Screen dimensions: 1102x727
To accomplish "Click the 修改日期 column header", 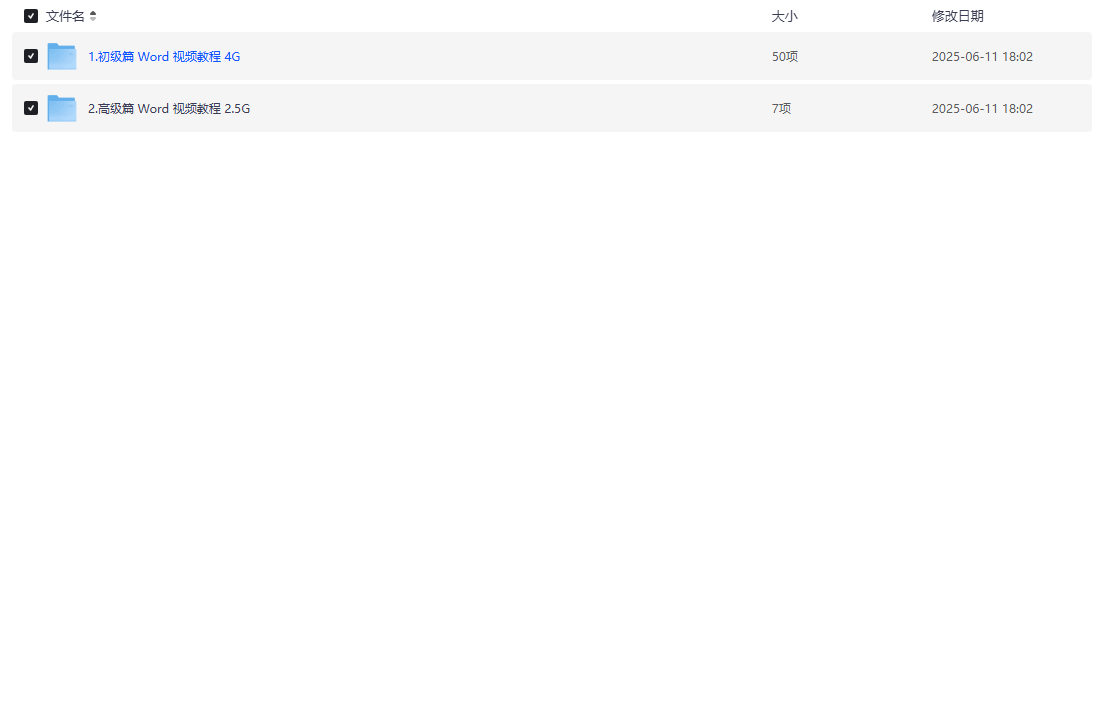I will tap(957, 16).
